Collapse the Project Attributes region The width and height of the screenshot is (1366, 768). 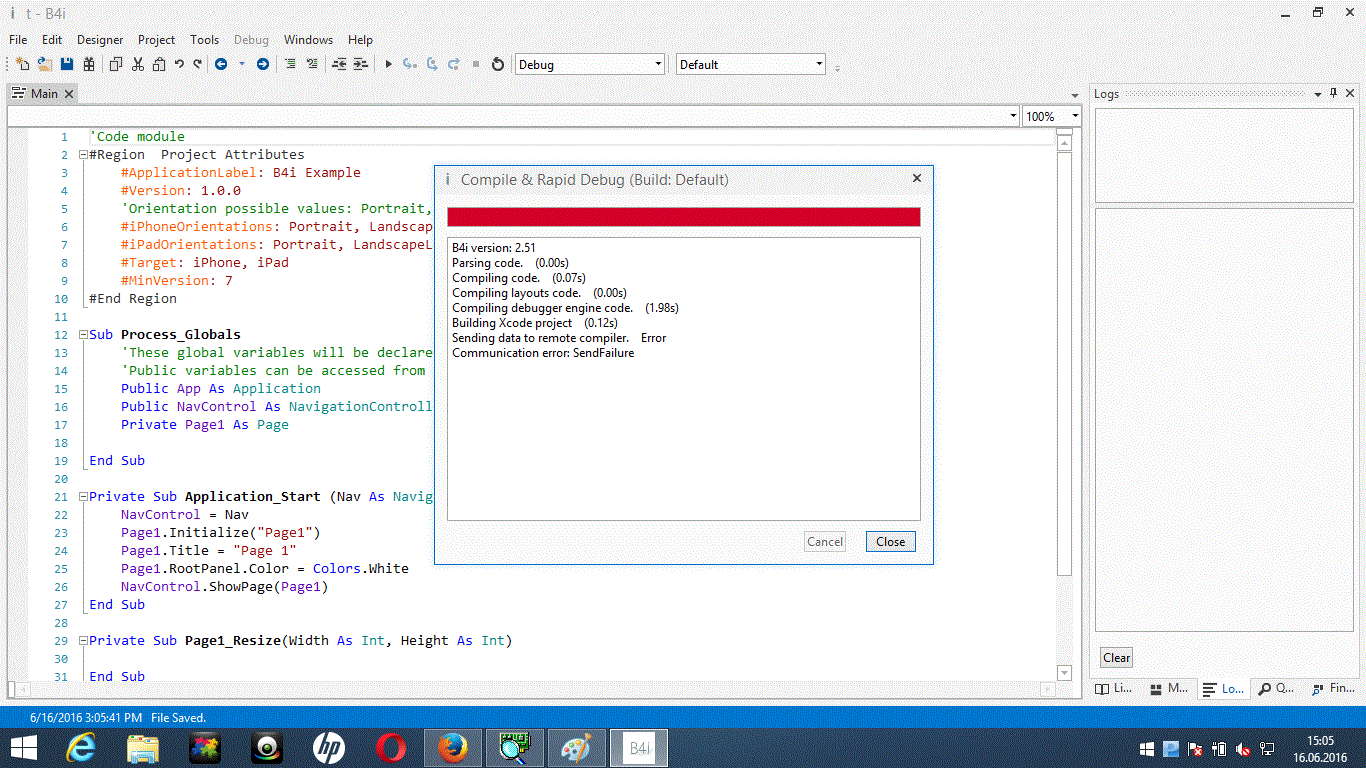pos(81,155)
